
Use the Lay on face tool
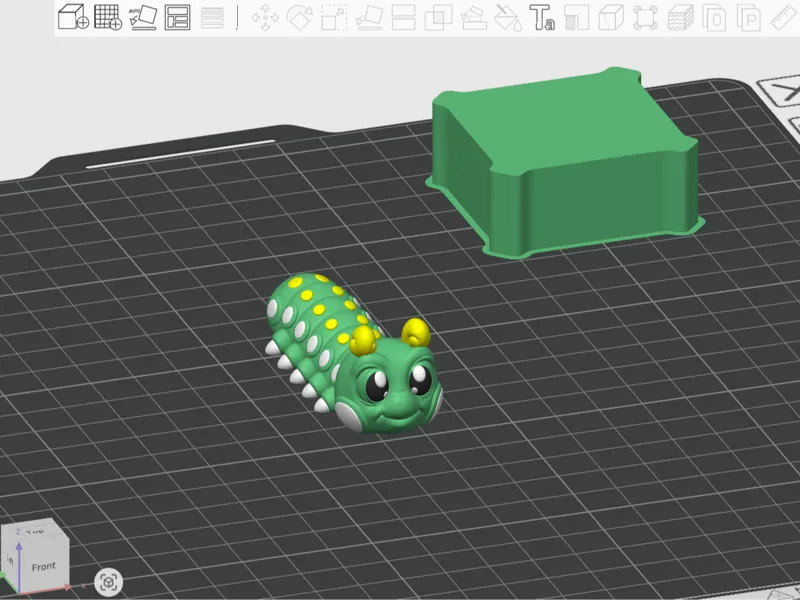[x=369, y=17]
